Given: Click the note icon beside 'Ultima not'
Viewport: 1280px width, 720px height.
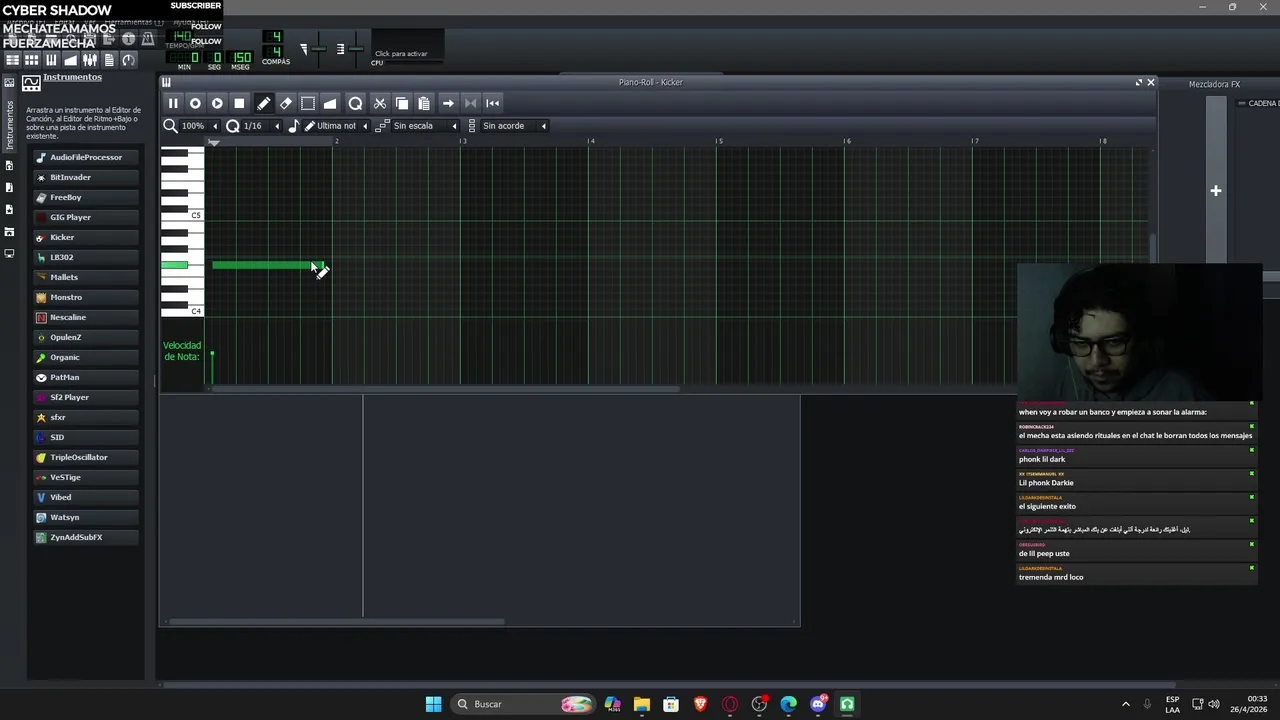Looking at the screenshot, I should 293,126.
